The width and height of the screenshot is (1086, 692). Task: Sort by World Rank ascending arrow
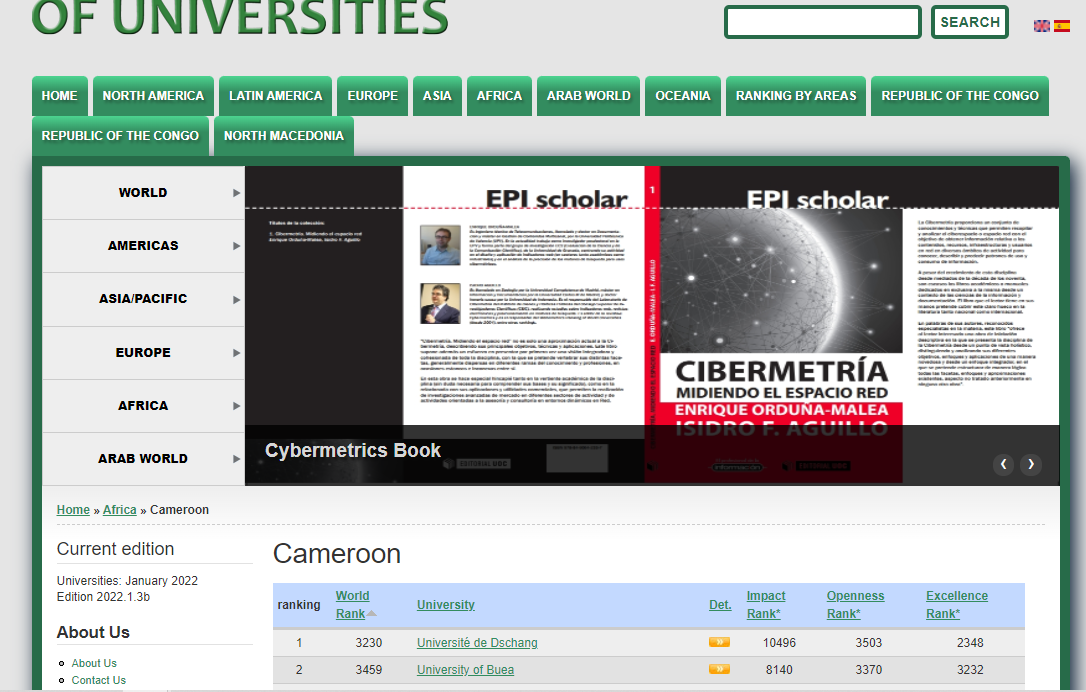point(372,614)
